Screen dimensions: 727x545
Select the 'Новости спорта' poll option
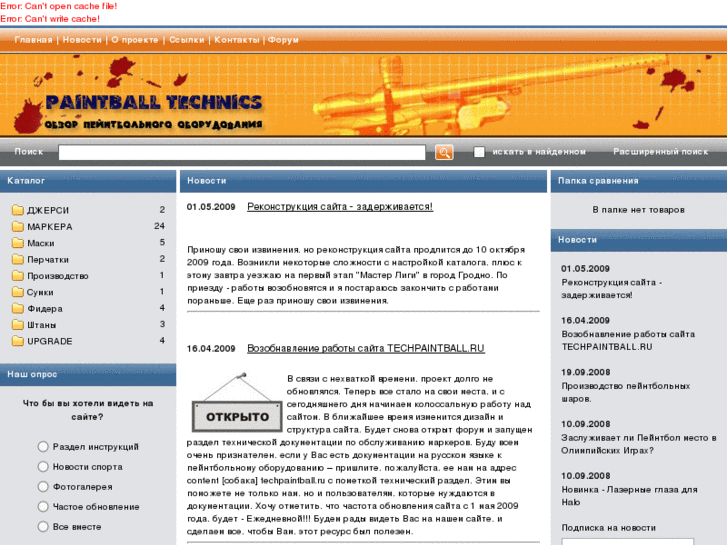tap(43, 467)
